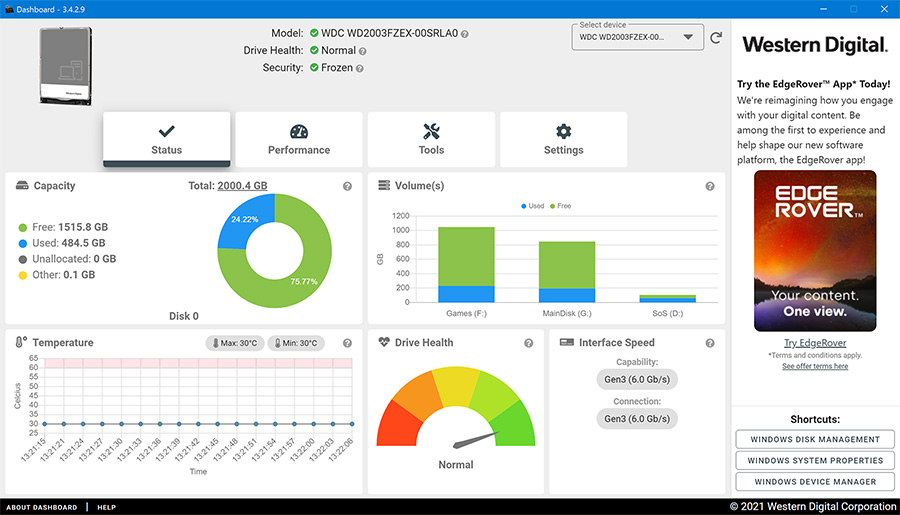Open the Tools tab
This screenshot has height=515, width=900.
pyautogui.click(x=431, y=139)
